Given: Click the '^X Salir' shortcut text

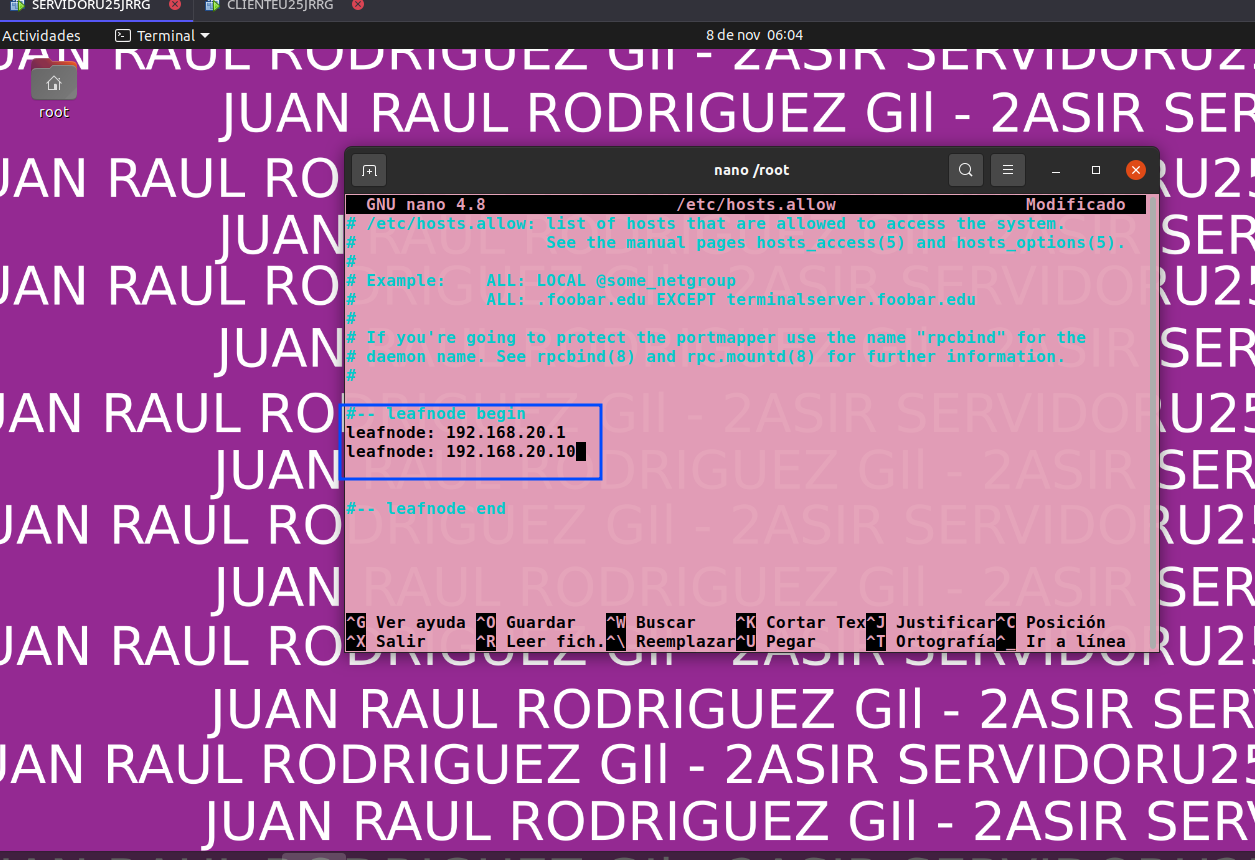Looking at the screenshot, I should [386, 642].
